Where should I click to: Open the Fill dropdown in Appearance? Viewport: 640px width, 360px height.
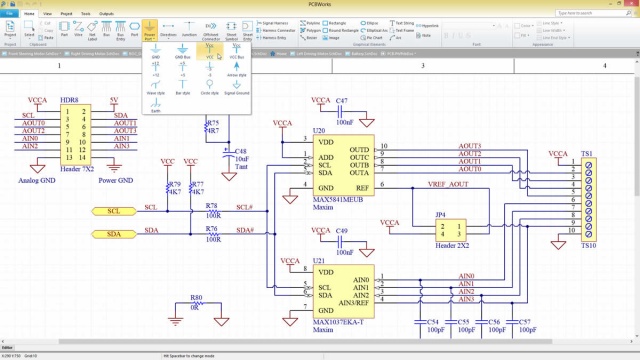522,36
